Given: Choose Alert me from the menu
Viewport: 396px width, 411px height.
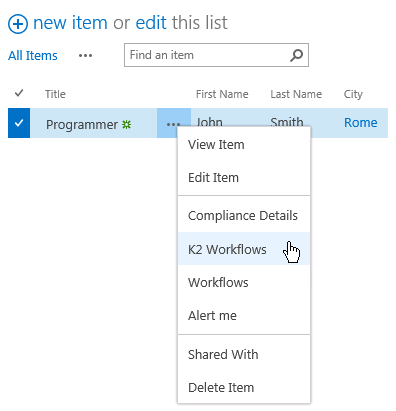Looking at the screenshot, I should [x=244, y=315].
